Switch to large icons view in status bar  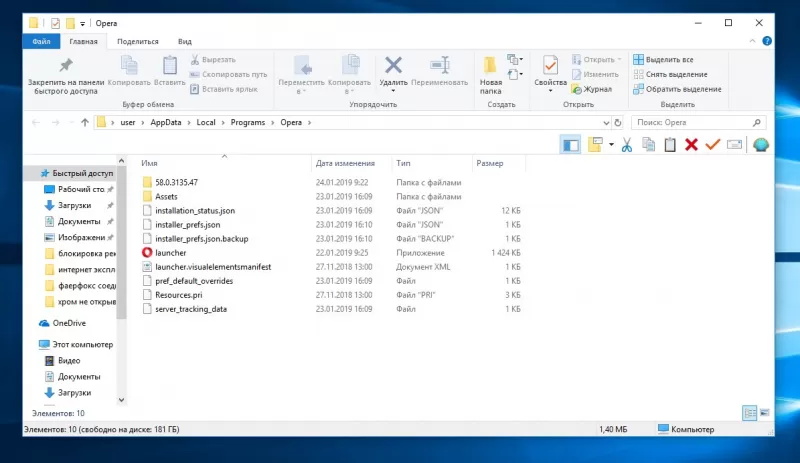pyautogui.click(x=766, y=412)
